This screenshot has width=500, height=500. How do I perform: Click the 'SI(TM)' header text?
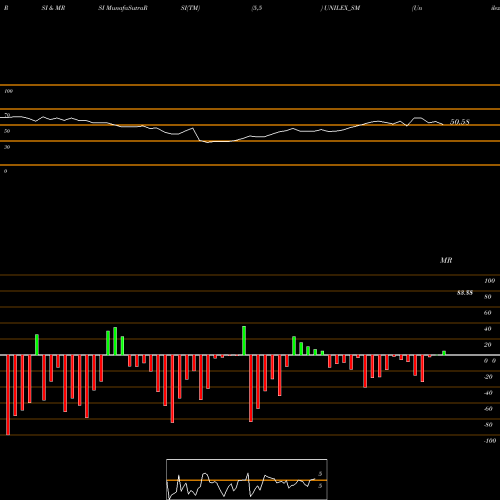pos(190,8)
